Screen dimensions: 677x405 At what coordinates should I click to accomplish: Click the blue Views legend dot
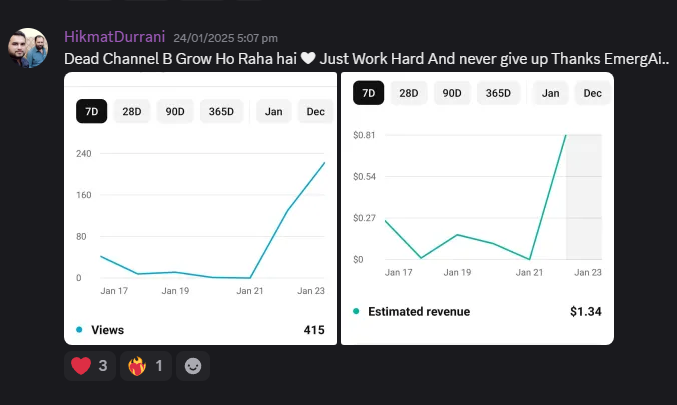tap(79, 330)
